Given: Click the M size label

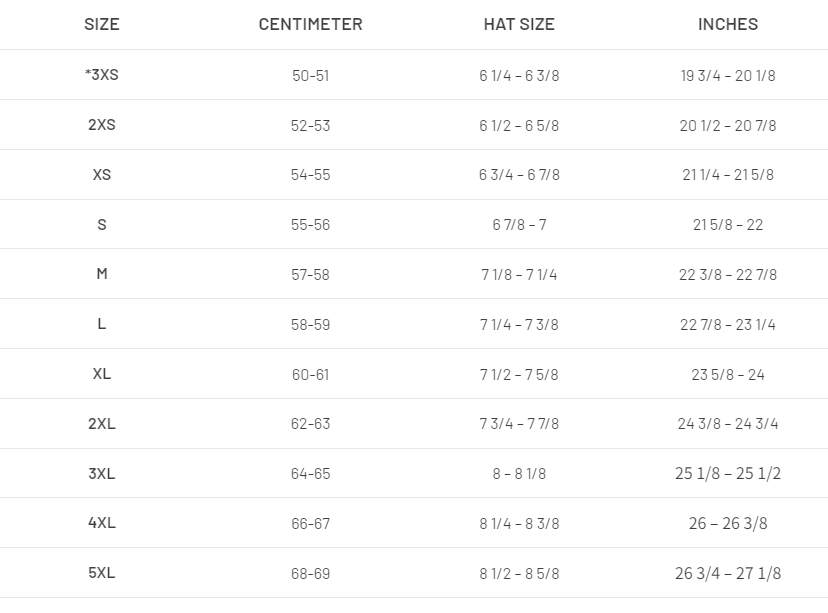Looking at the screenshot, I should coord(102,274).
